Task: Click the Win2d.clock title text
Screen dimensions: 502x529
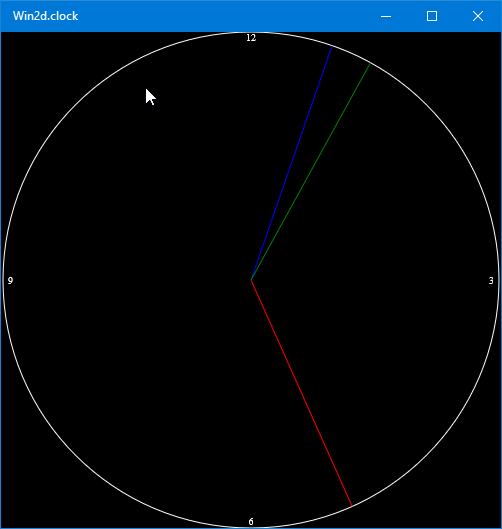Action: pyautogui.click(x=46, y=16)
